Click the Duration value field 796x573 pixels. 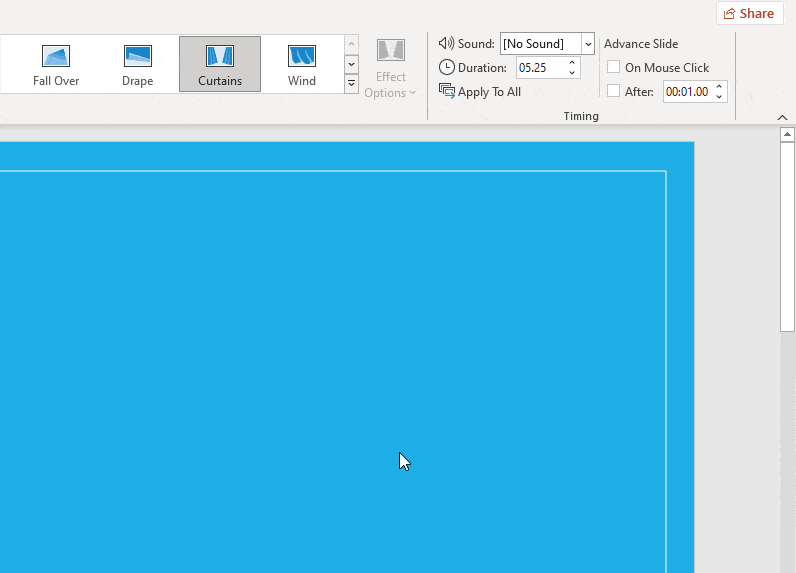[540, 68]
